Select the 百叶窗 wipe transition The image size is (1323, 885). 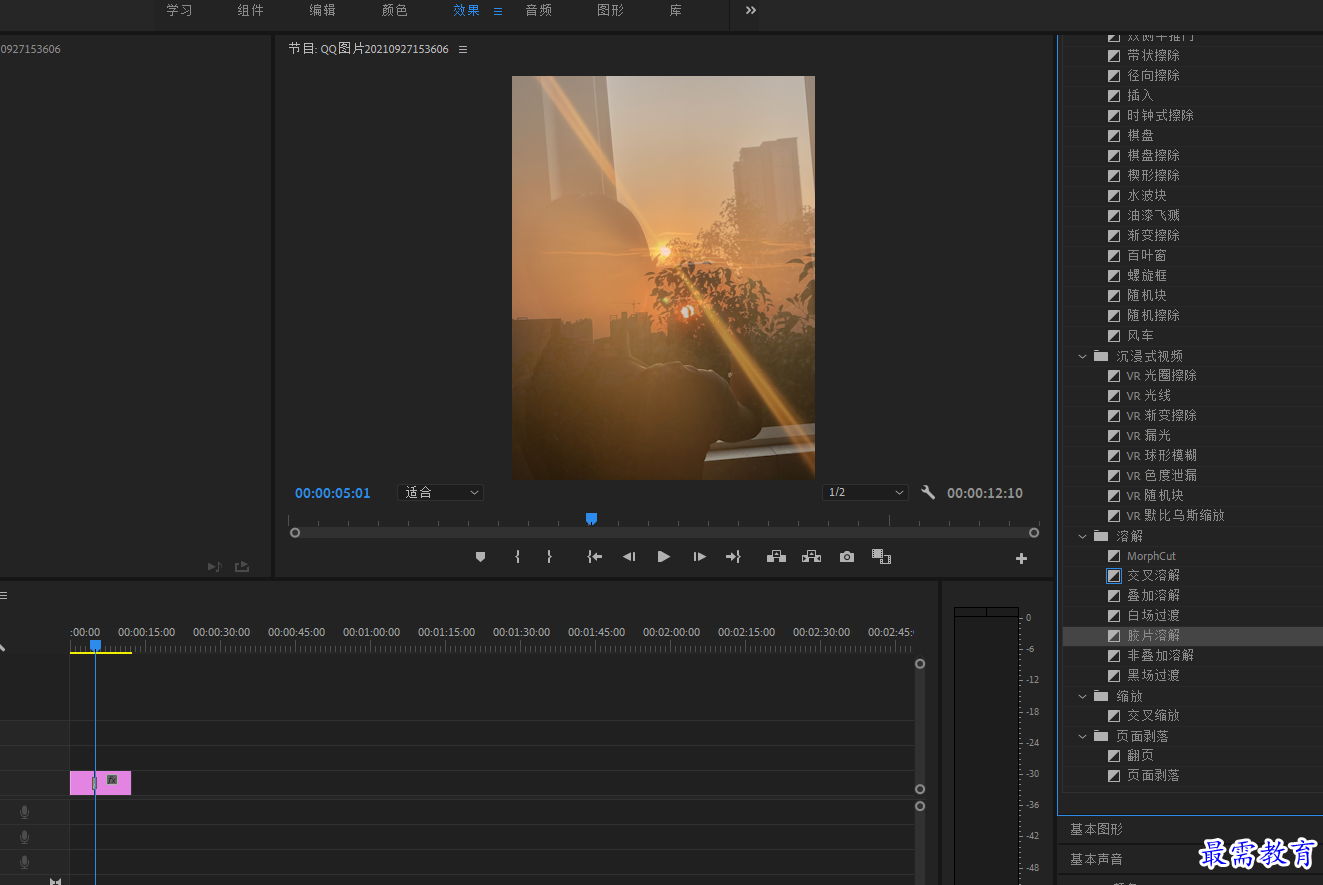[x=1147, y=256]
